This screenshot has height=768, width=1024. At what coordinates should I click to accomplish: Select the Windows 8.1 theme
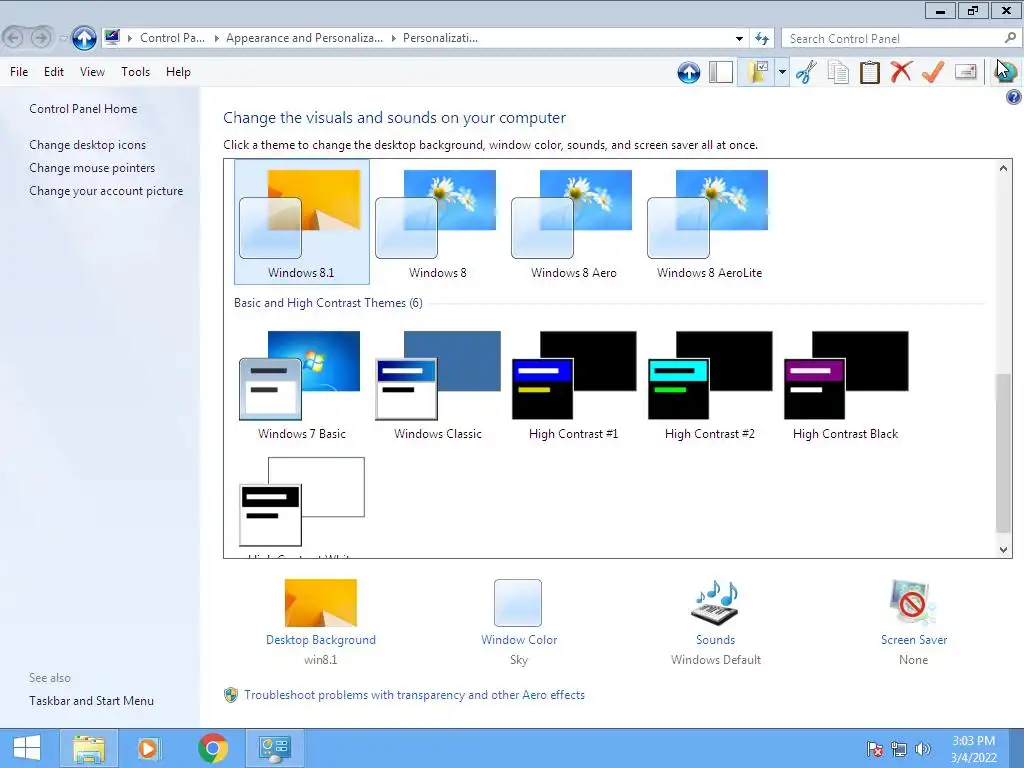pos(302,222)
